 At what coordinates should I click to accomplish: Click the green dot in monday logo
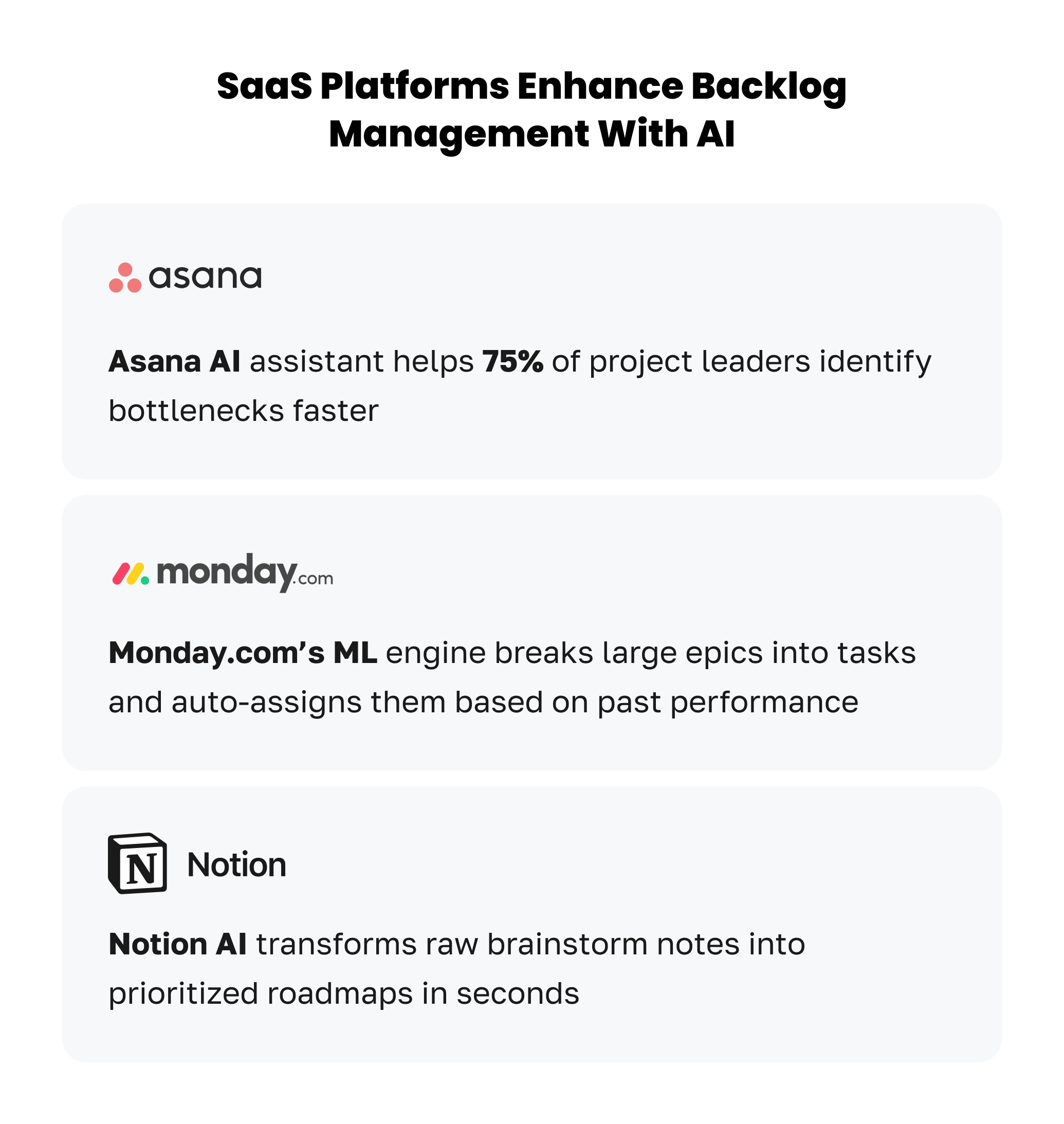click(145, 580)
